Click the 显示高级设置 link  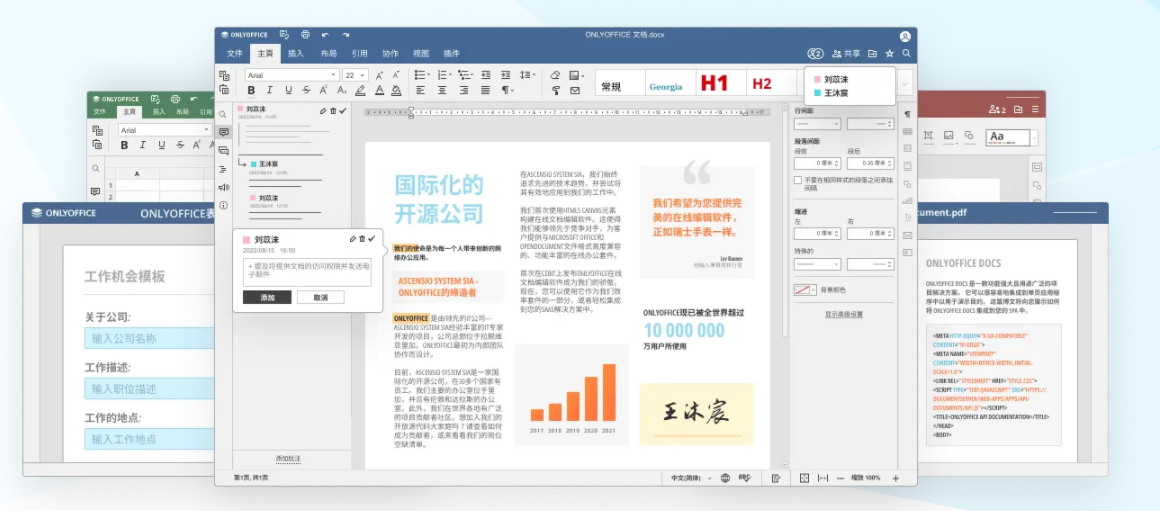point(843,314)
